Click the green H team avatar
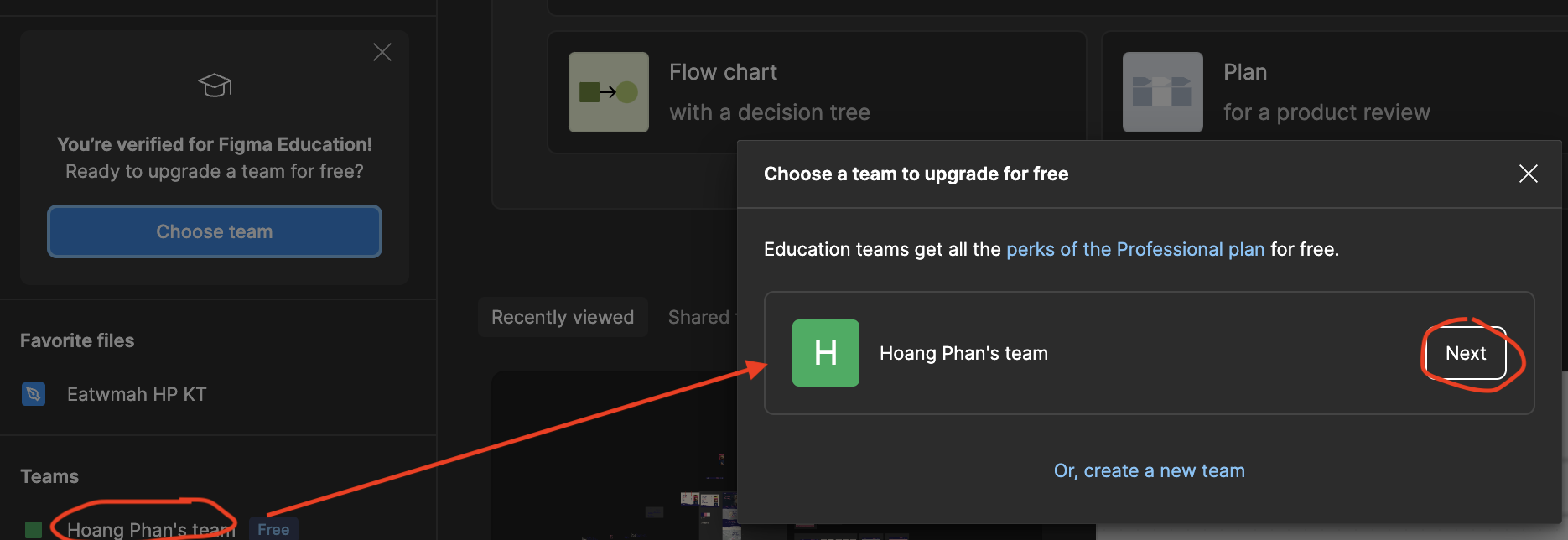This screenshot has width=1568, height=540. coord(826,353)
